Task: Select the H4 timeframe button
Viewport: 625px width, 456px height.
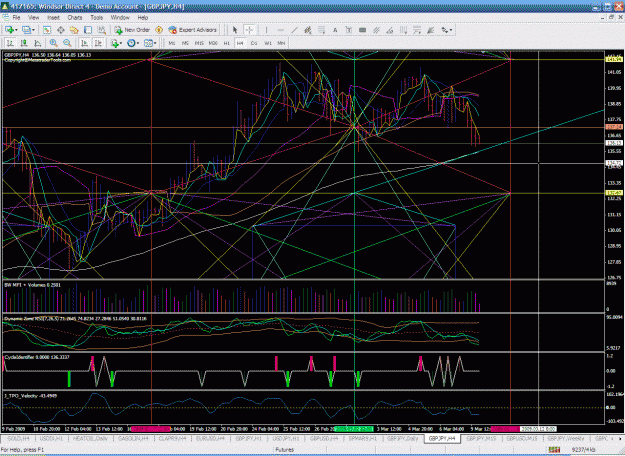Action: (x=240, y=43)
